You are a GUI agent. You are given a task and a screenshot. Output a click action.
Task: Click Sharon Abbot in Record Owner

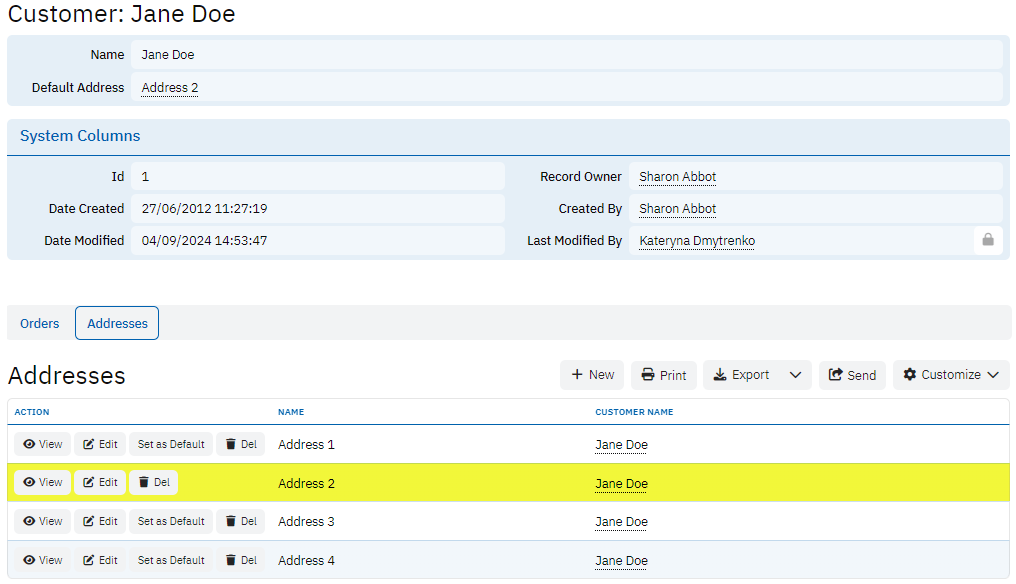(x=677, y=177)
